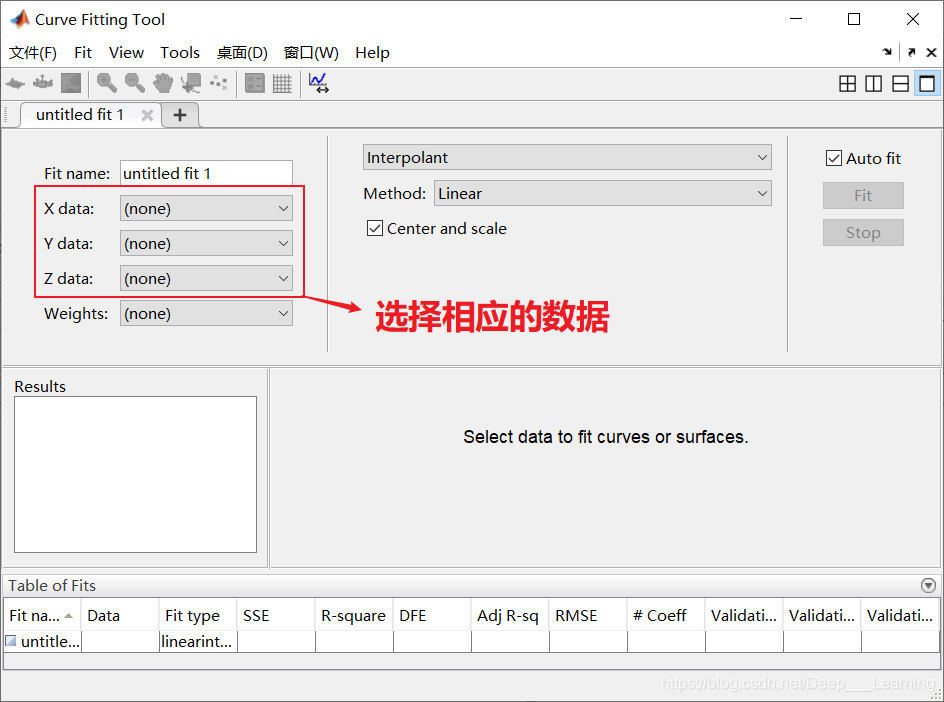Image resolution: width=944 pixels, height=702 pixels.
Task: Select the Zoom In tool
Action: (x=106, y=84)
